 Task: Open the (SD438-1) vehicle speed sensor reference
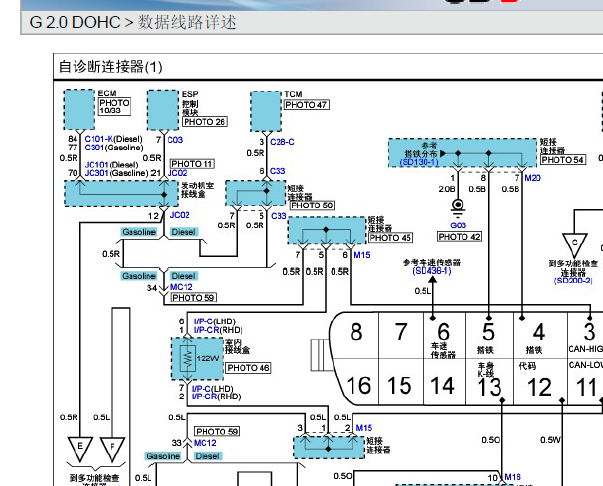tap(431, 271)
